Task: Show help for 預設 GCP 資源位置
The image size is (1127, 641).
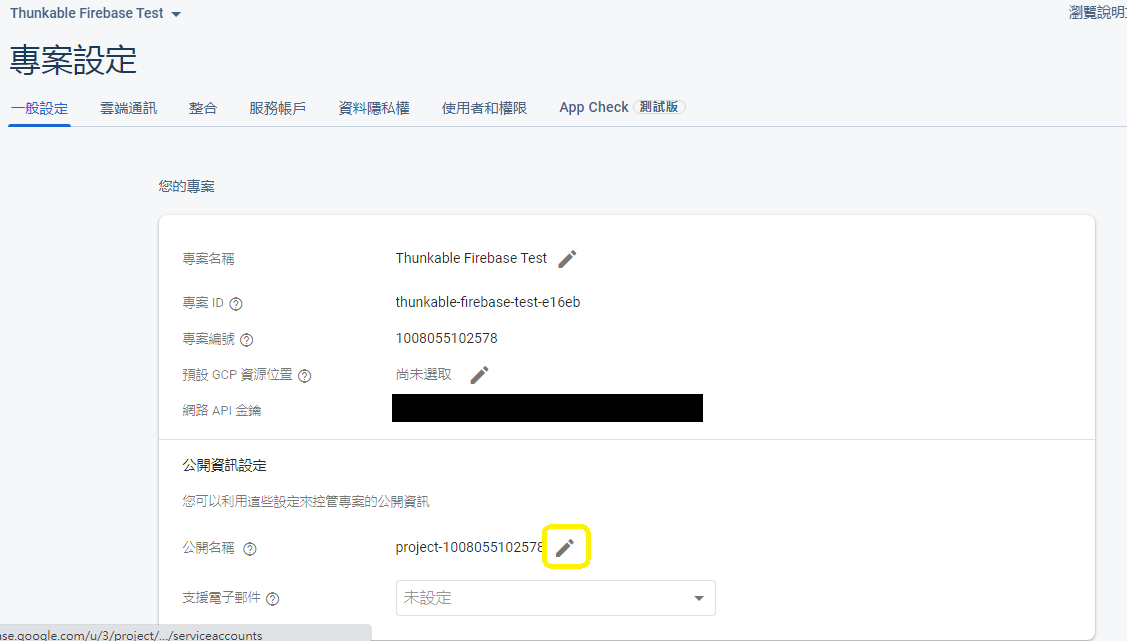Action: click(305, 376)
